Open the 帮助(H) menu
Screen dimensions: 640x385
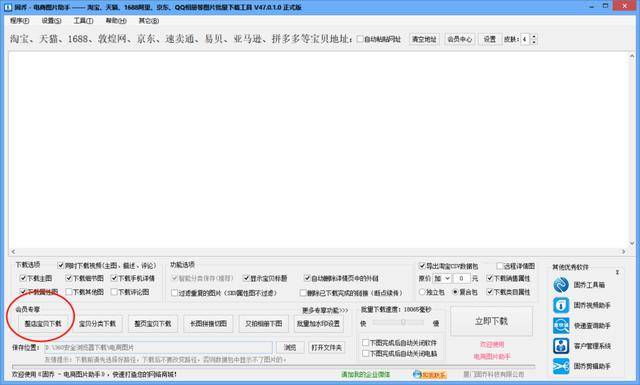116,20
